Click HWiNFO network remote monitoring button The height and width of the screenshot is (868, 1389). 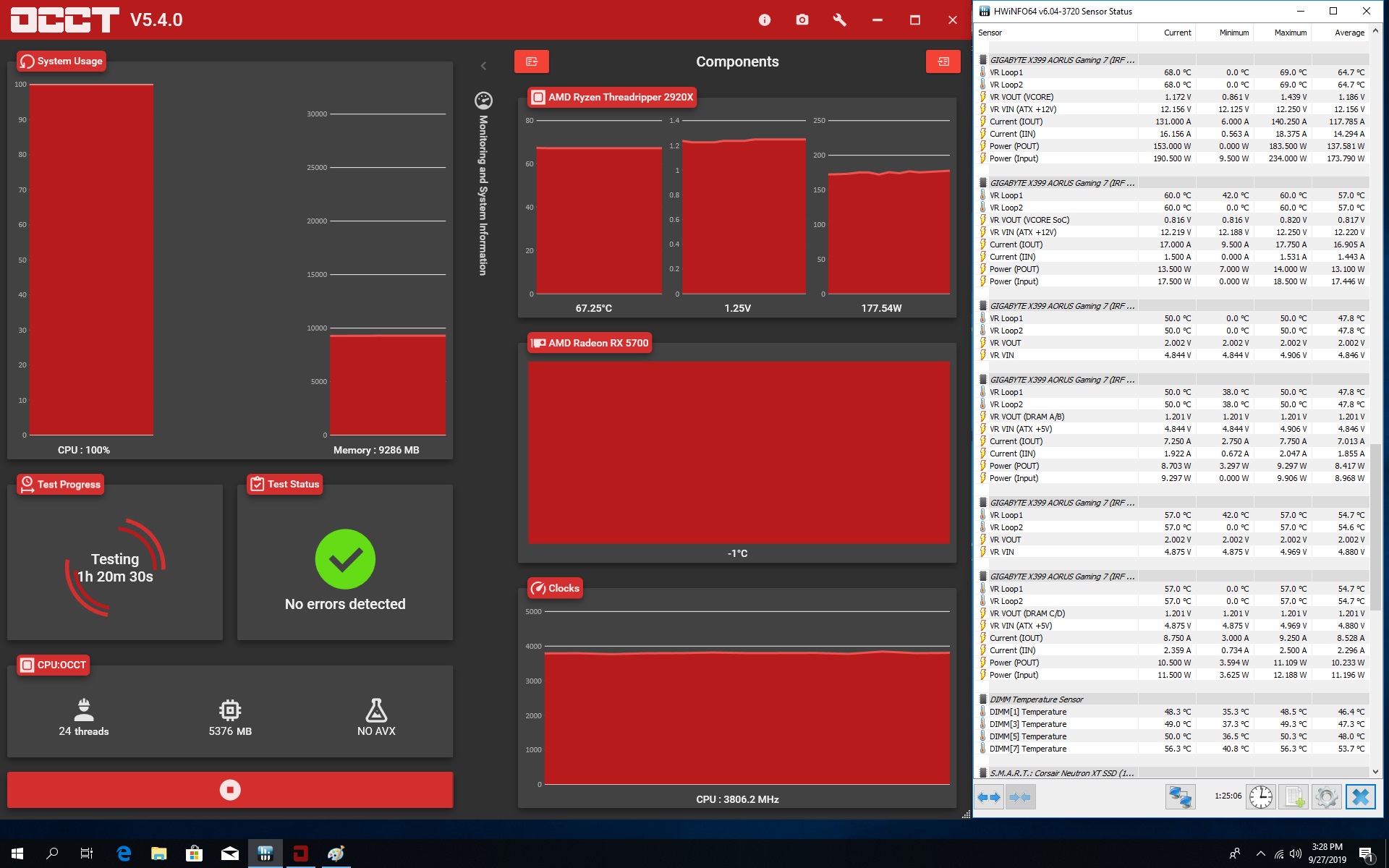1180,797
